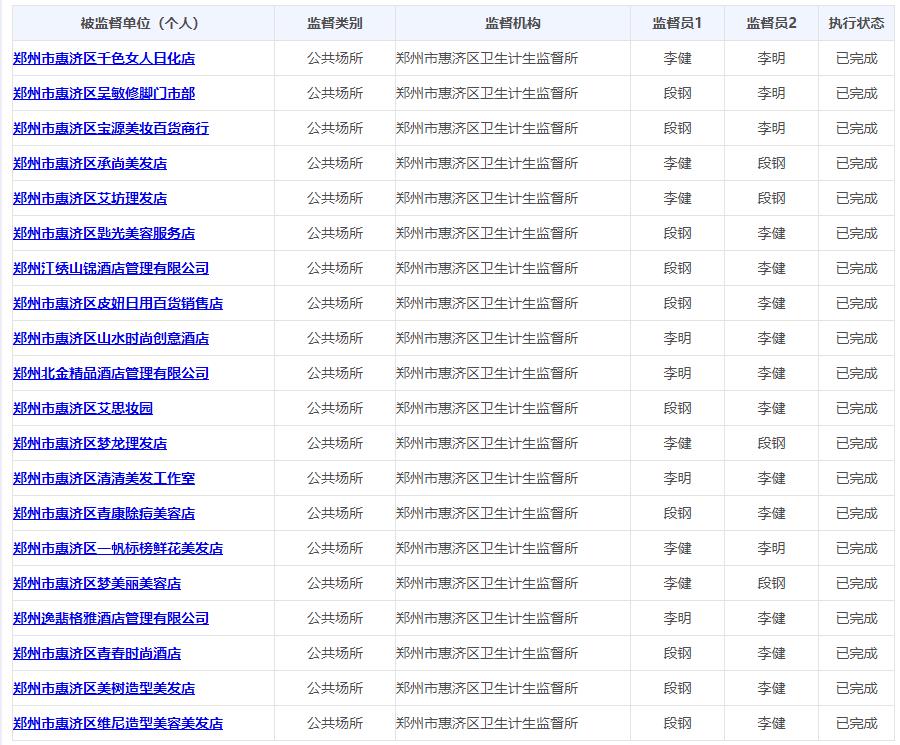Open 郑州市惠济区艾坊理发店 link
900x745 pixels.
click(x=90, y=198)
